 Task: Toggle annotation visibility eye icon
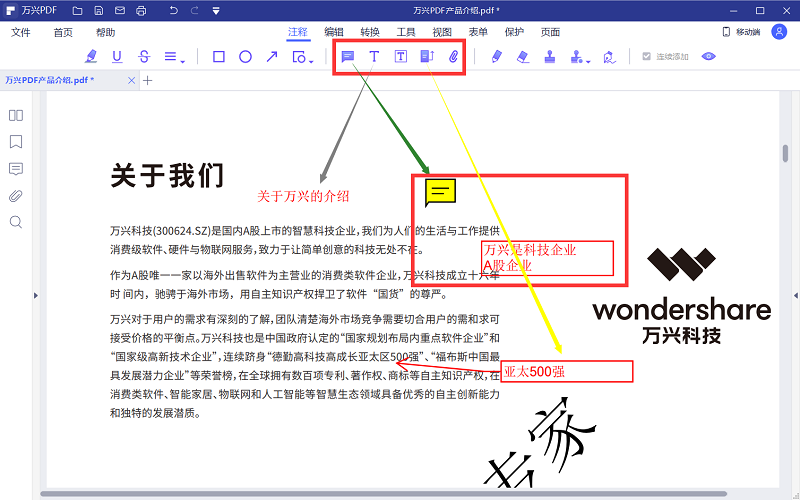pyautogui.click(x=709, y=57)
